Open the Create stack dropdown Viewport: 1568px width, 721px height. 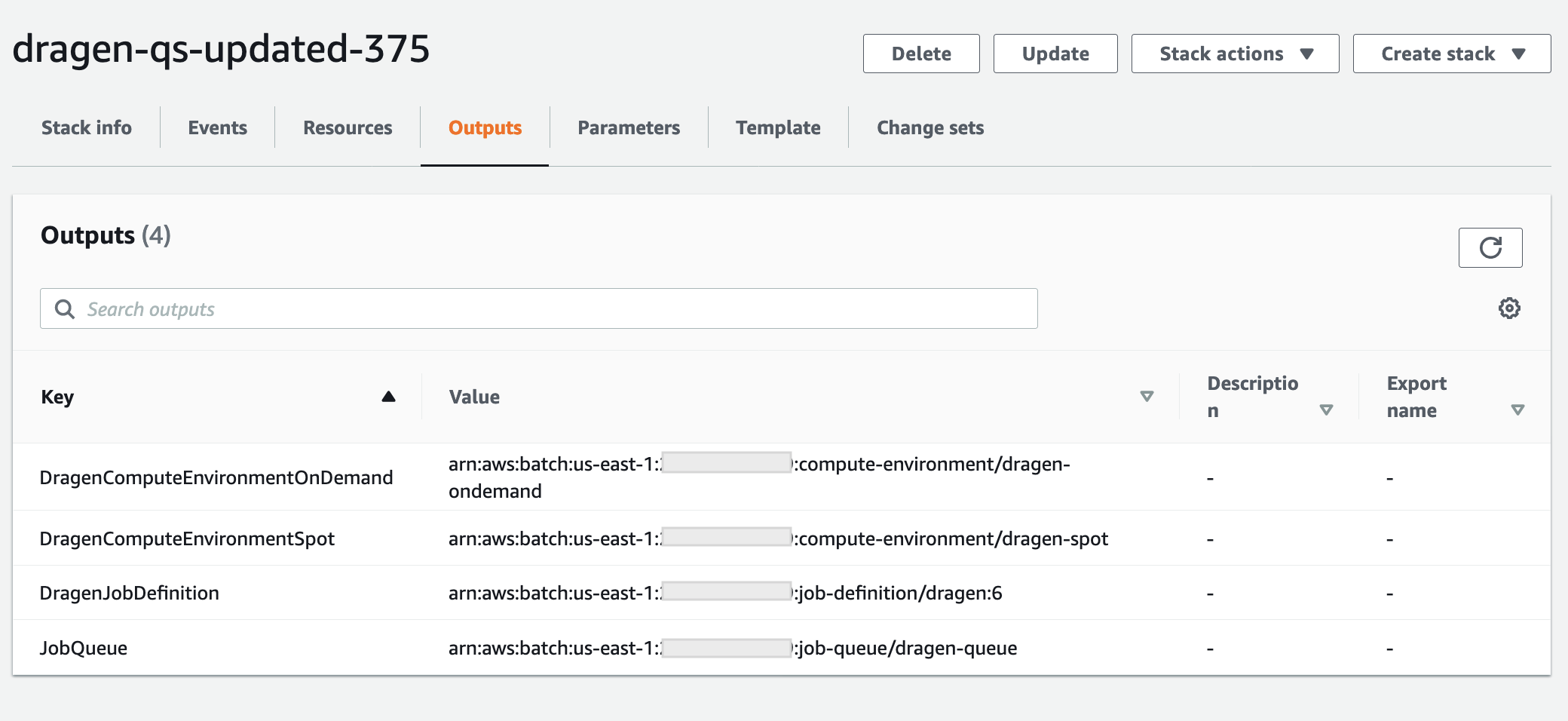point(1452,54)
